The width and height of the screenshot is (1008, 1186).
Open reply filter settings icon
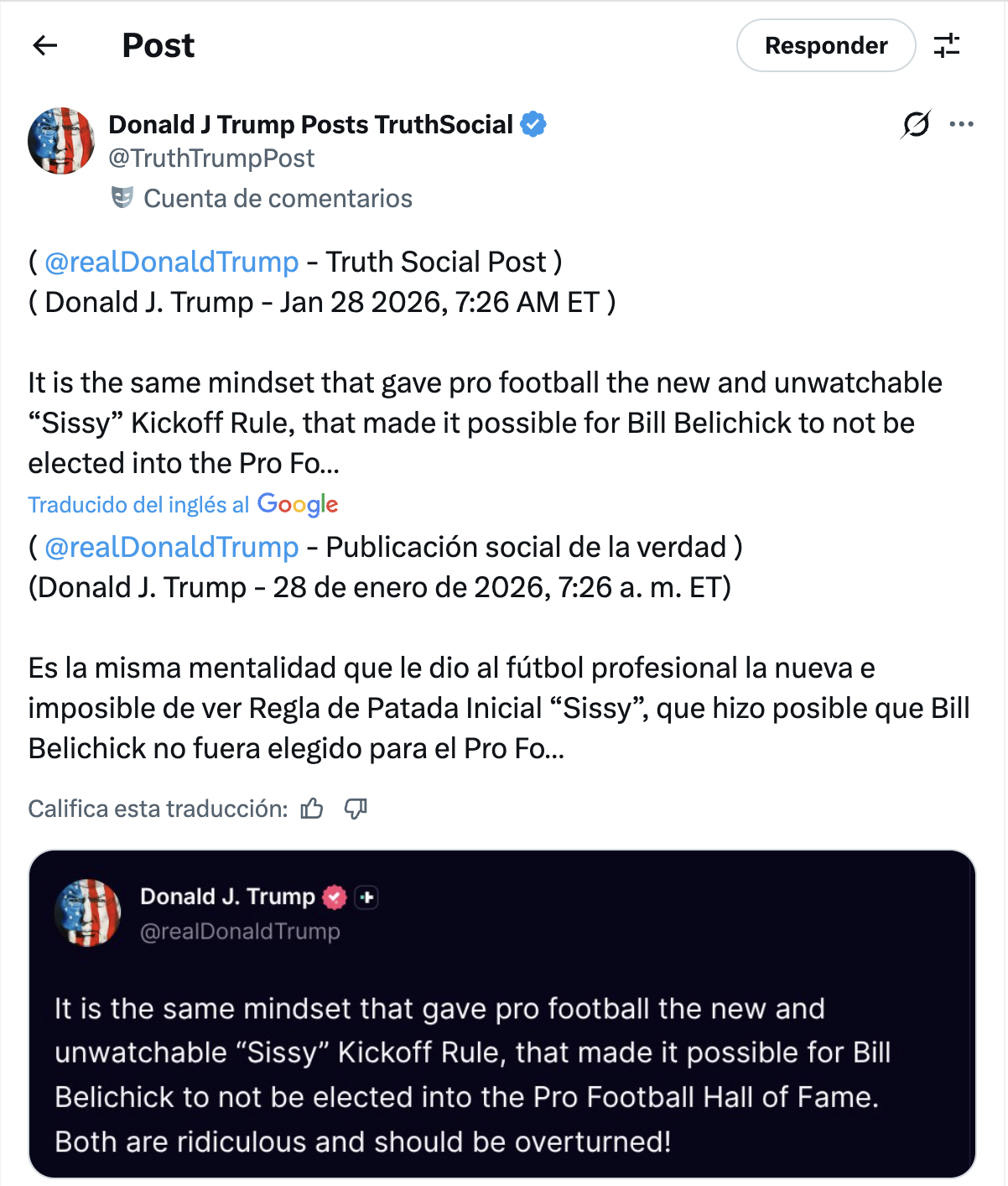coord(947,45)
